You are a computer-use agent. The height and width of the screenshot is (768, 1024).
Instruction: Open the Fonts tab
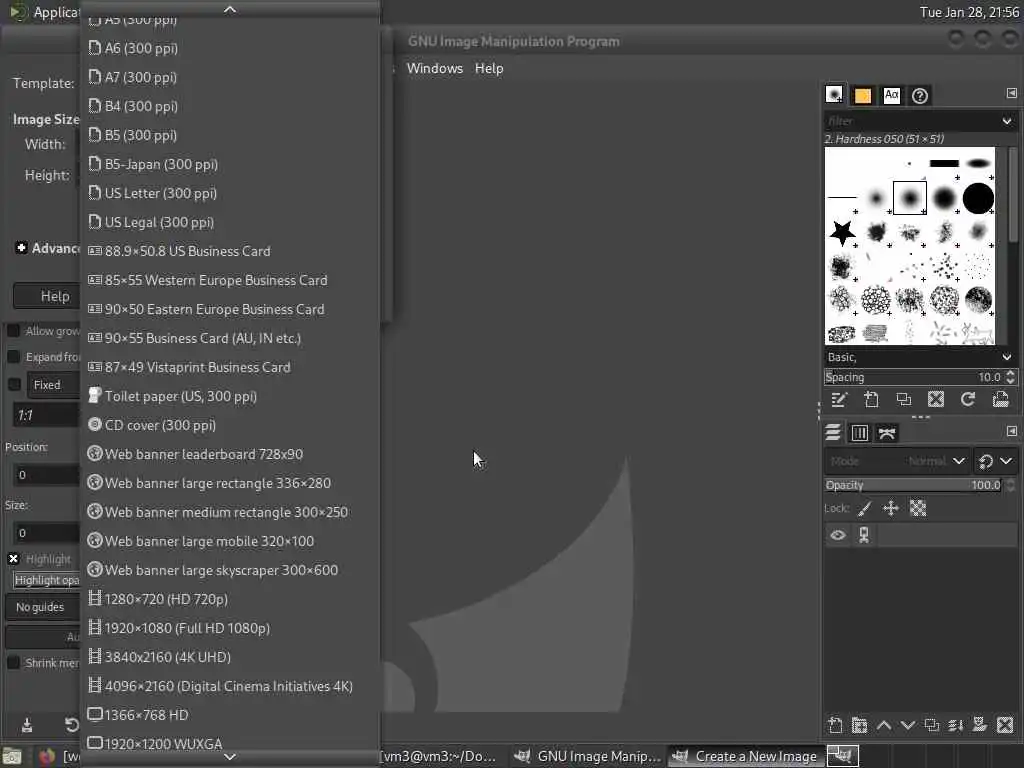coord(891,95)
